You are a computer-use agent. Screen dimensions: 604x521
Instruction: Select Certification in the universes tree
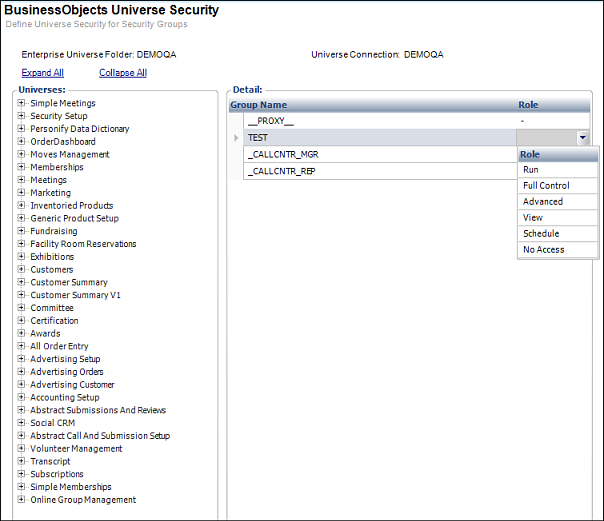coord(54,320)
